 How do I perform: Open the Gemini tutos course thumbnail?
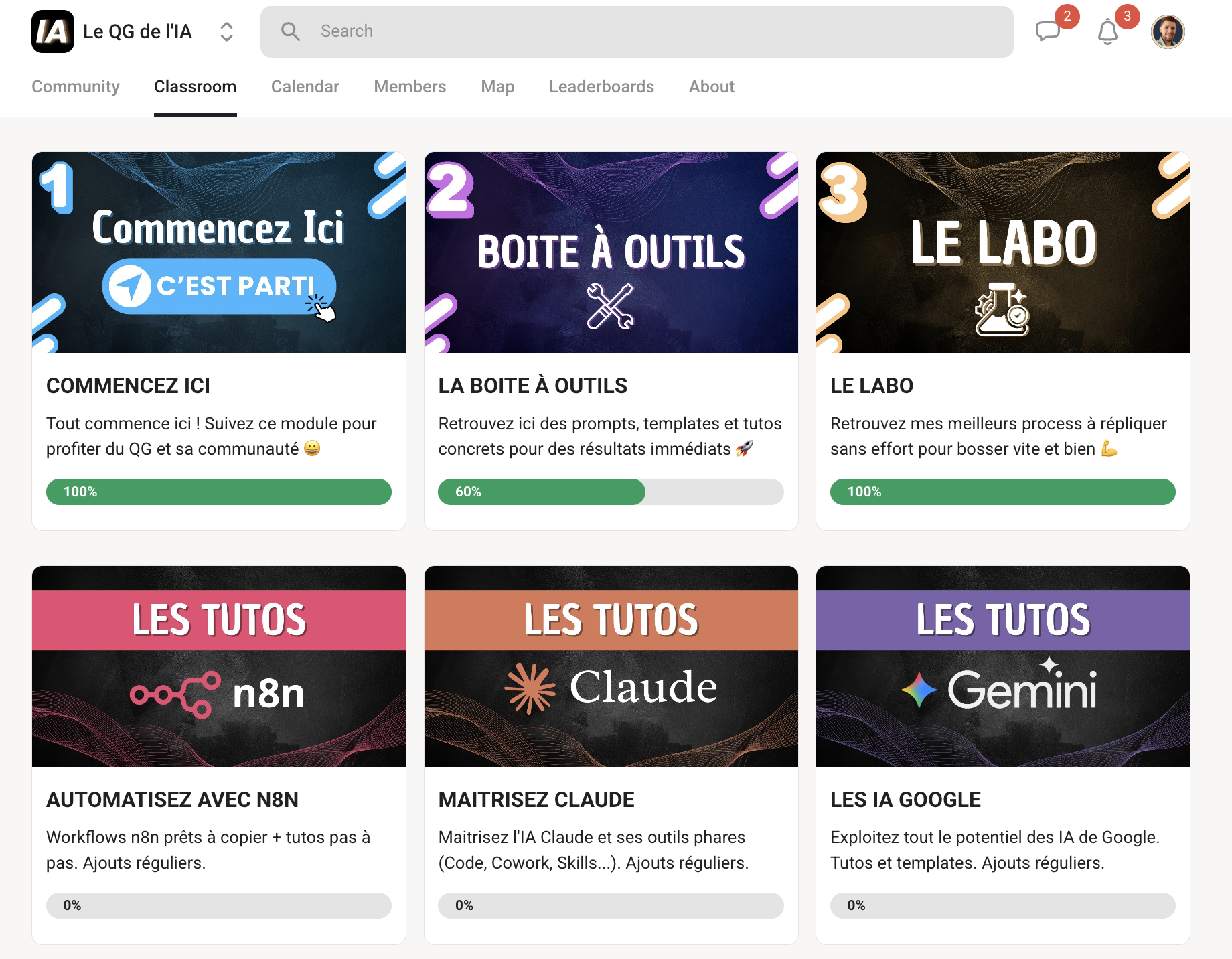[x=1003, y=666]
